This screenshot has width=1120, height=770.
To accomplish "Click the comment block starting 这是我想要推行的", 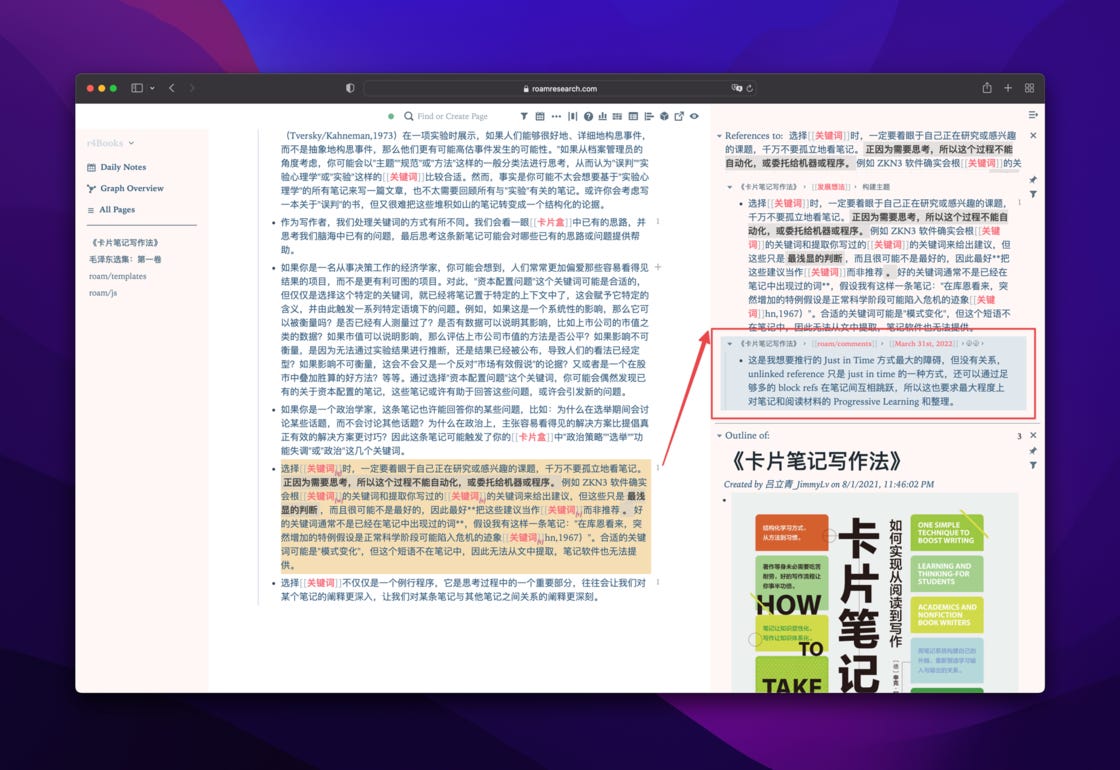I will pyautogui.click(x=879, y=381).
